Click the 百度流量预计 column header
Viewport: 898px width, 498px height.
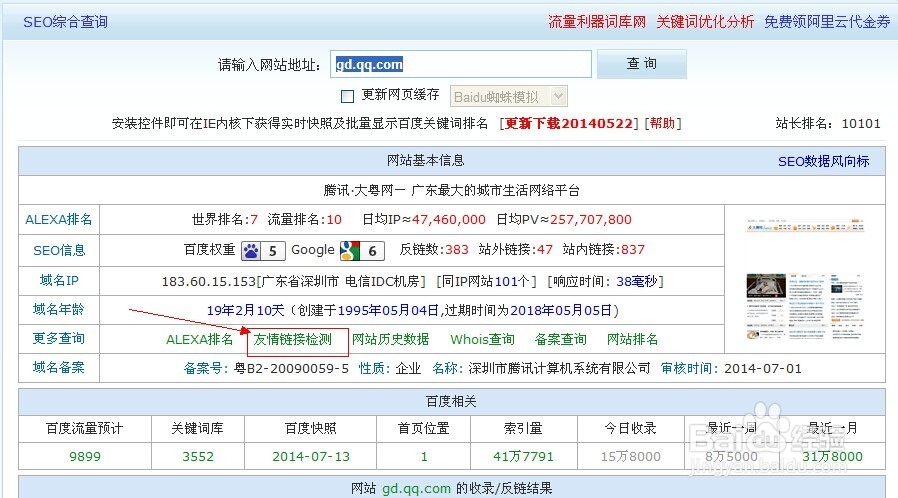pyautogui.click(x=85, y=428)
